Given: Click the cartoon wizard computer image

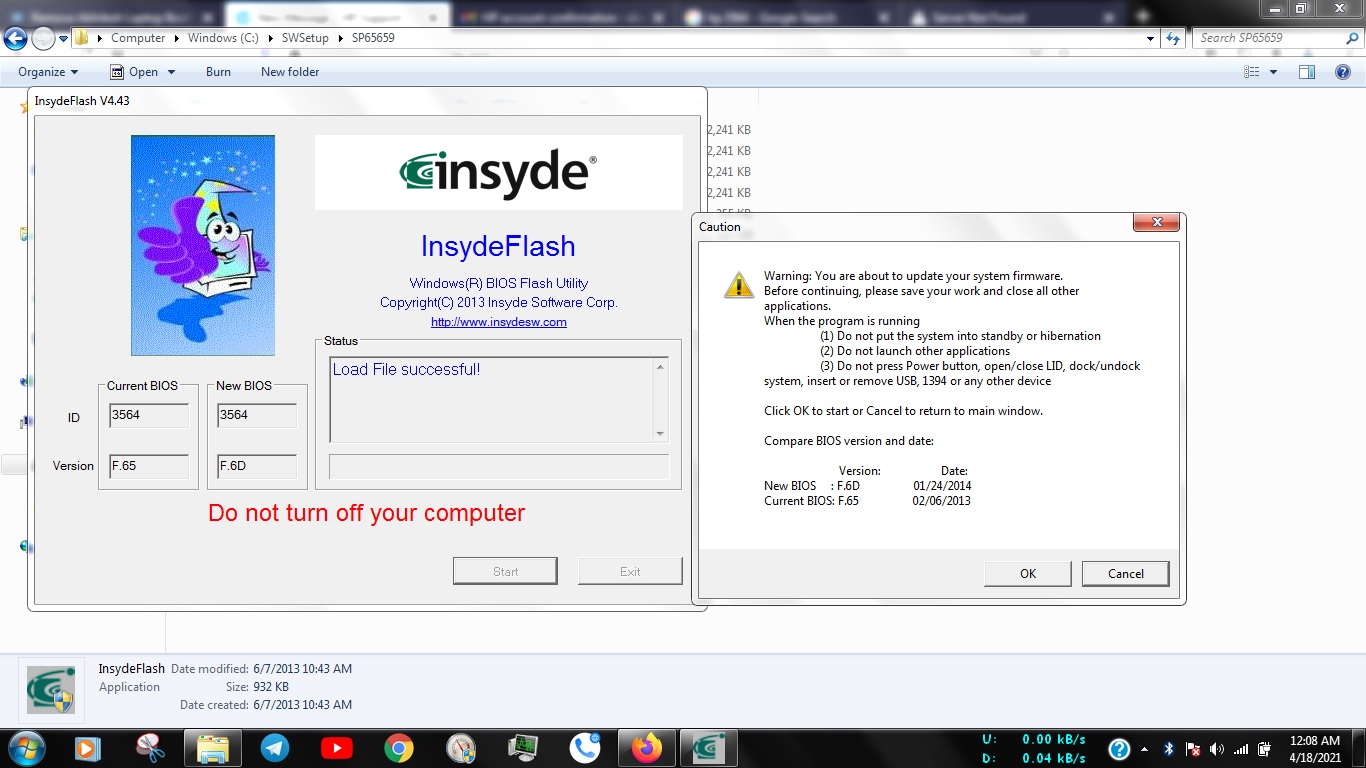Looking at the screenshot, I should click(203, 246).
